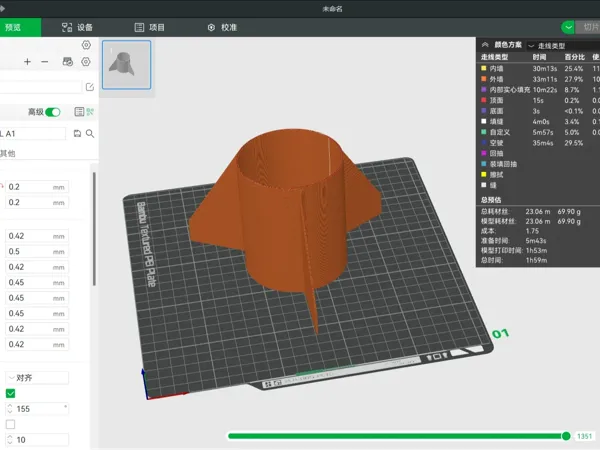The height and width of the screenshot is (450, 600).
Task: Toggle visibility of 底面 line type
Action: coord(484,111)
